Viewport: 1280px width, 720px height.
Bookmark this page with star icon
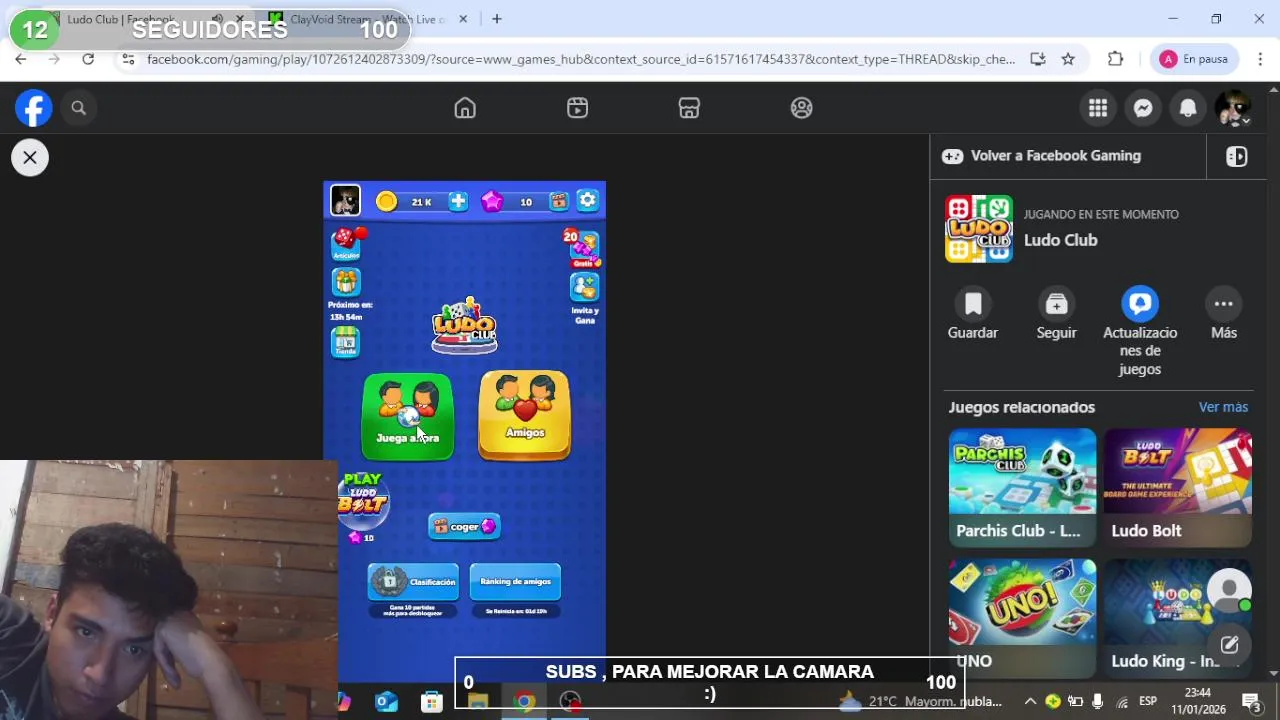click(1068, 59)
